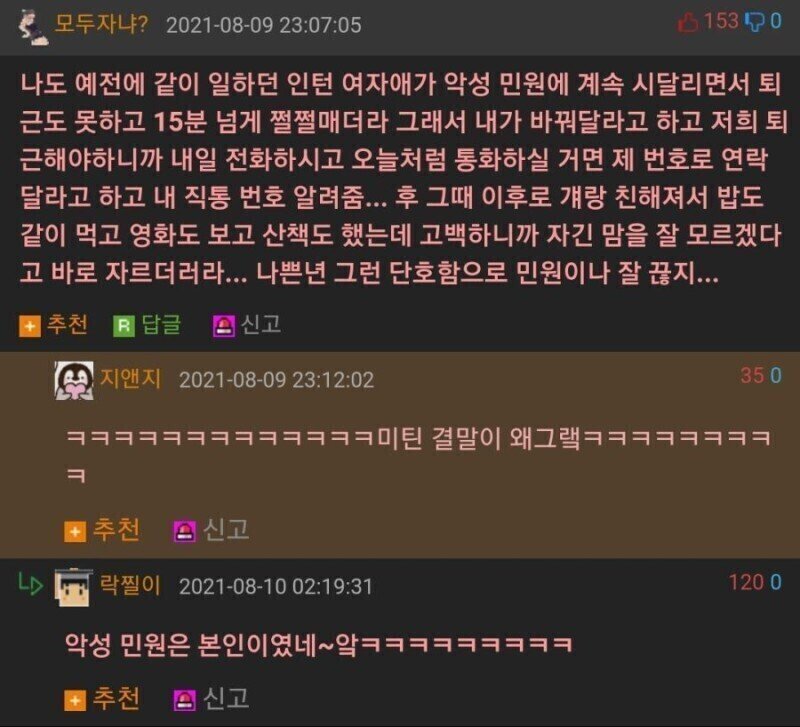
Task: Open 지앤지 username link
Action: coord(130,379)
